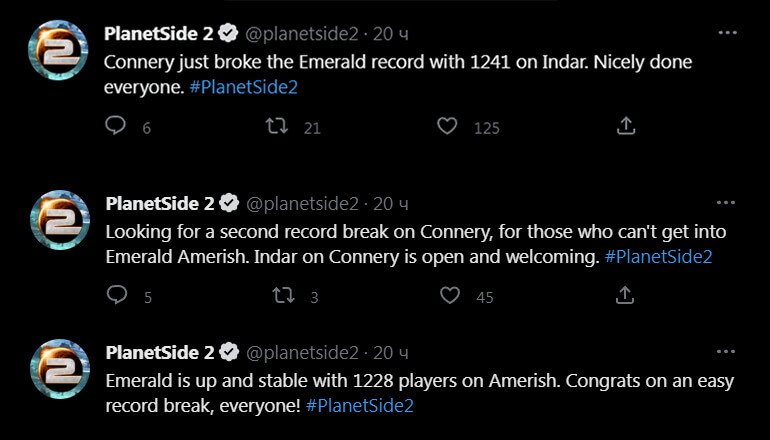Click the 20 ч timestamp on second tweet
Screen dimensions: 770x440
(x=390, y=203)
